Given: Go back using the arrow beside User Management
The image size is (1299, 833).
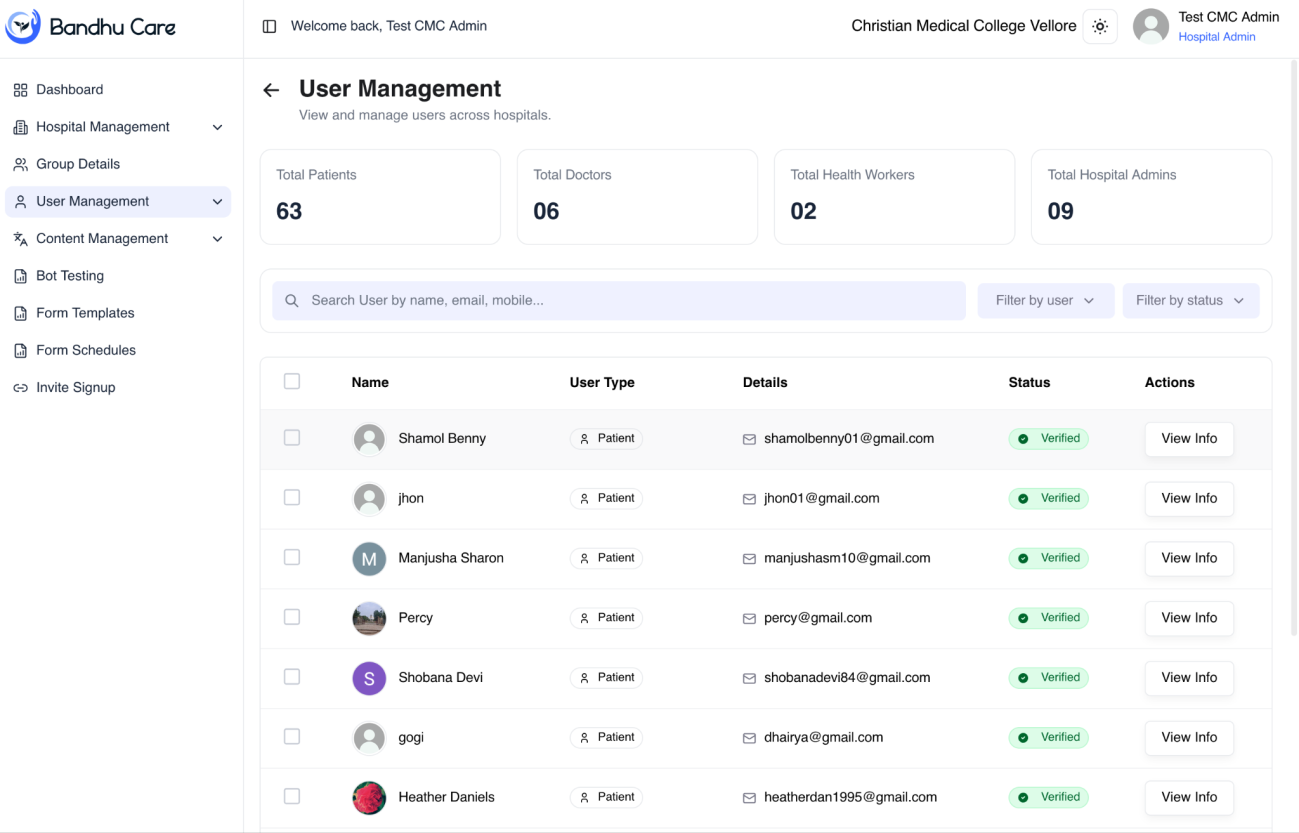Looking at the screenshot, I should [271, 90].
